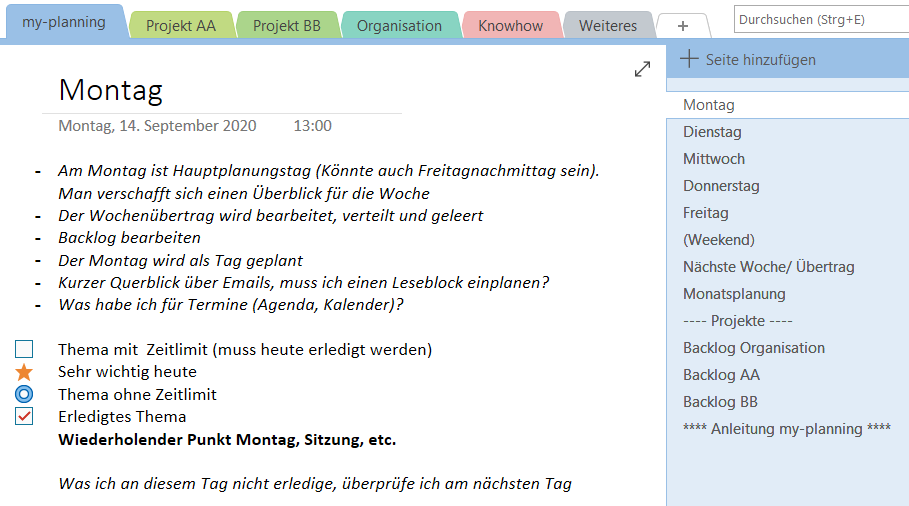This screenshot has height=506, width=909.
Task: Toggle blue circle tag for Thema ohne Zeitlimit
Action: coord(25,394)
